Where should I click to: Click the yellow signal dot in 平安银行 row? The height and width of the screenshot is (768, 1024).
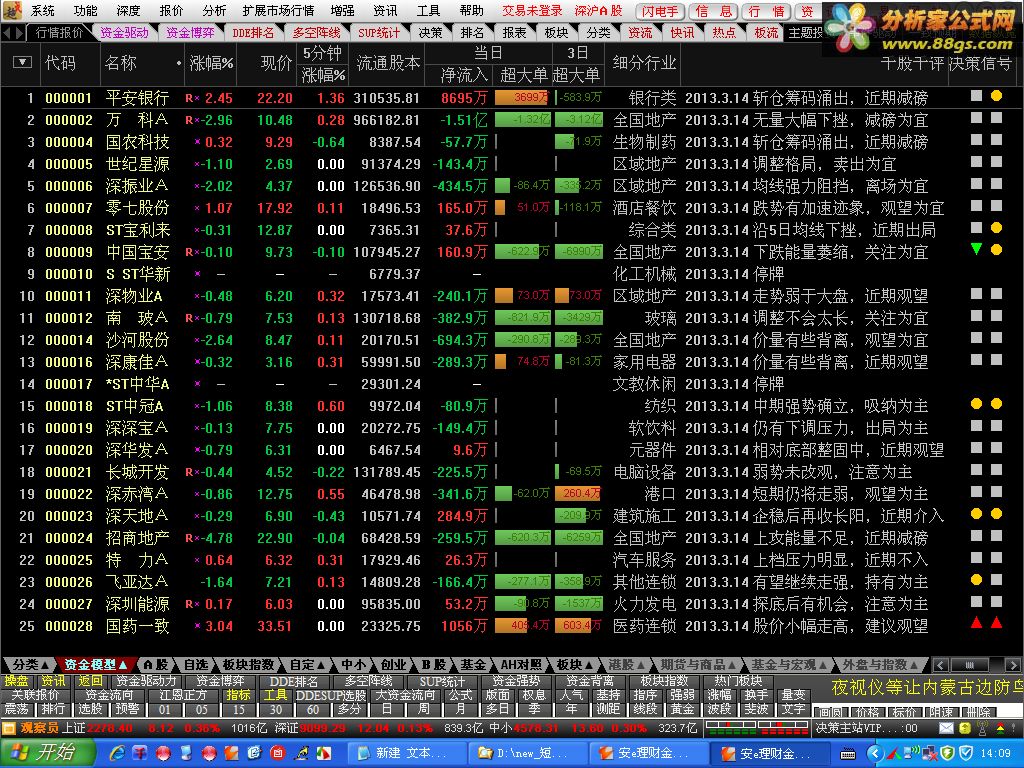996,96
